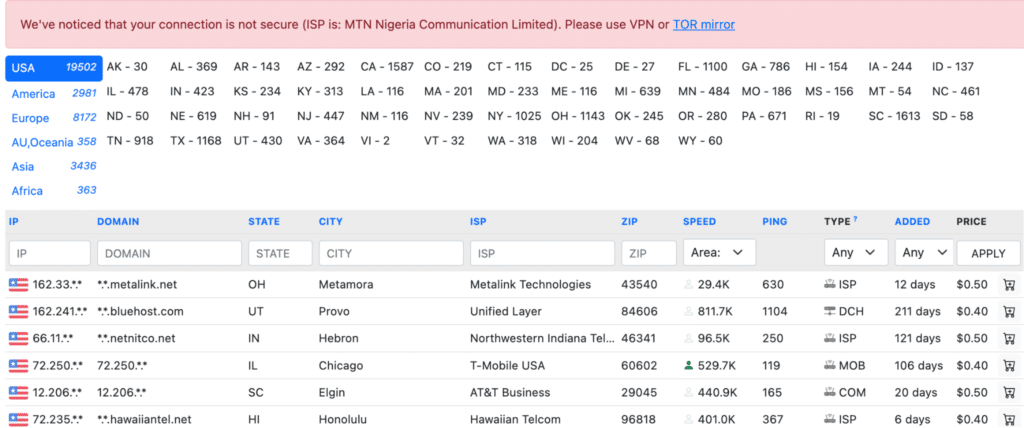Open the Speed Area dropdown
1024x428 pixels.
719,252
